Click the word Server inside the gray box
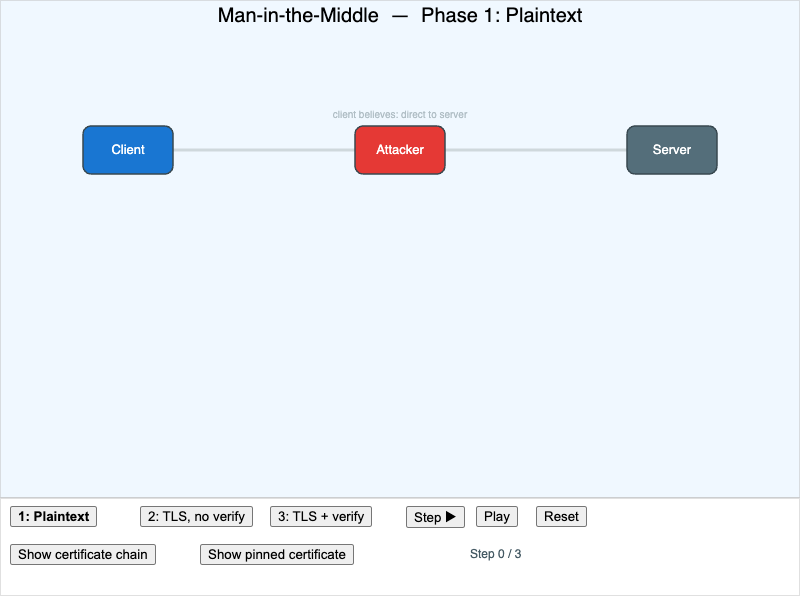The image size is (800, 598). coord(672,150)
